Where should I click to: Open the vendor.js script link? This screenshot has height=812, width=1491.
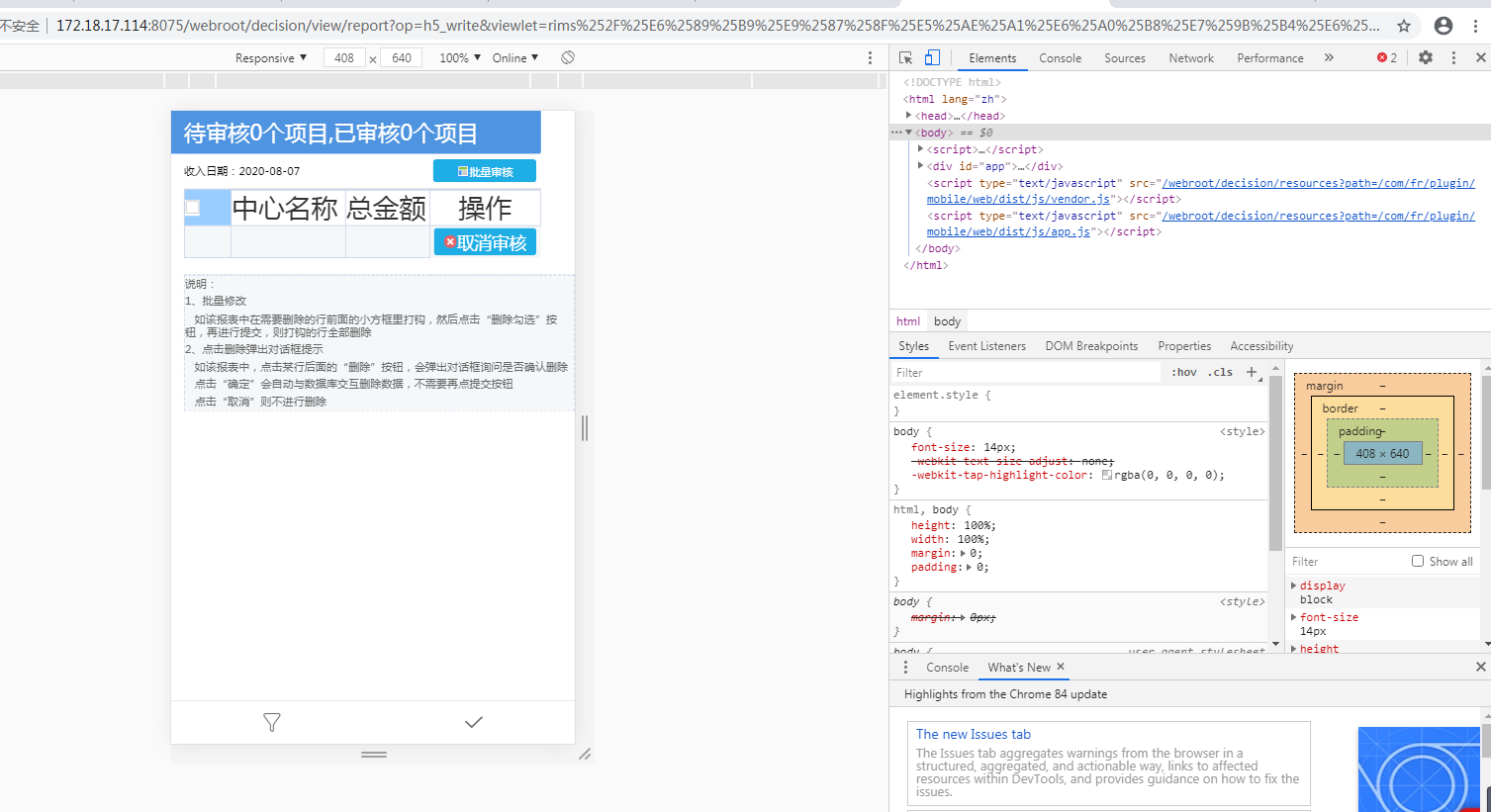click(x=1200, y=191)
